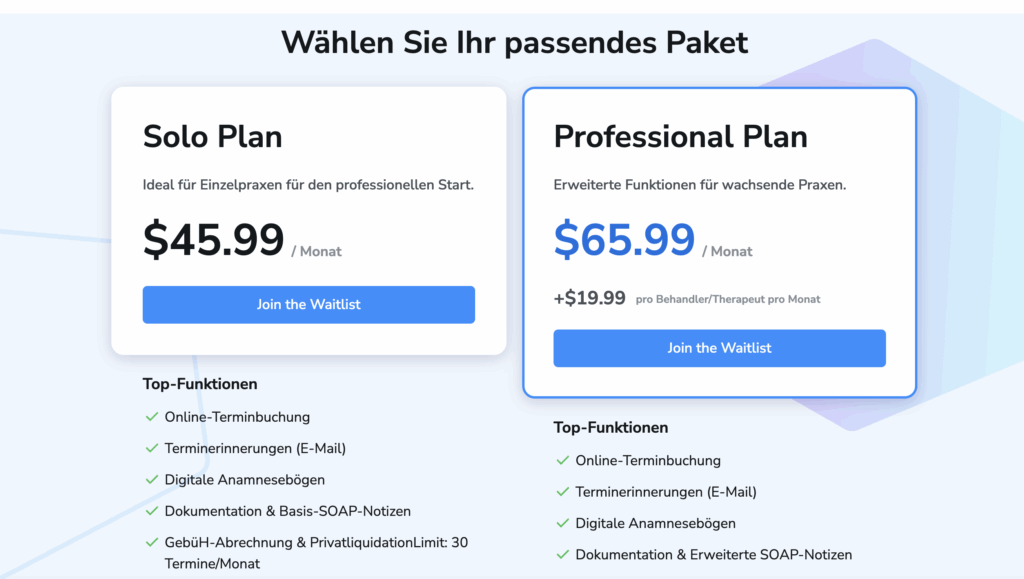Select the Solo Plan card
The width and height of the screenshot is (1024, 579).
click(308, 220)
